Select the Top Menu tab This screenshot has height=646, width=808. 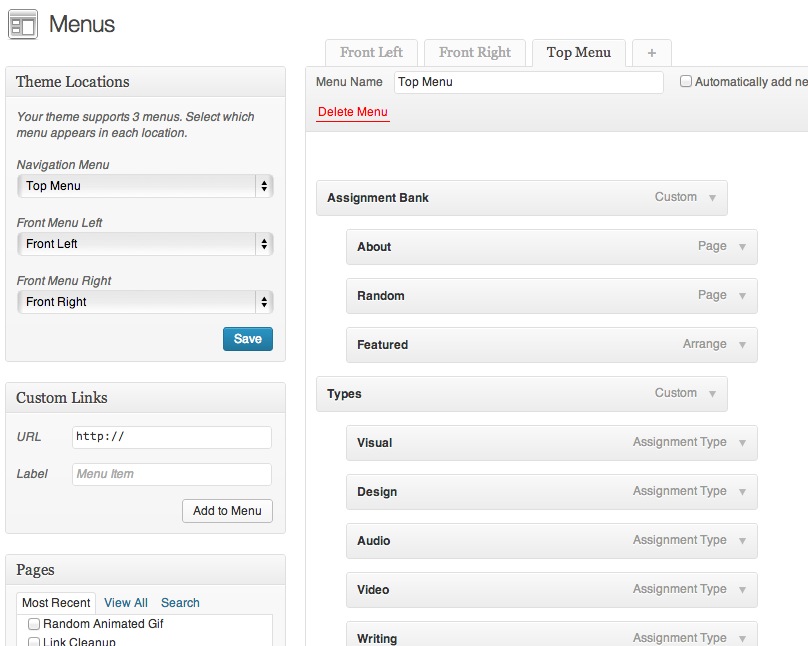pyautogui.click(x=578, y=53)
